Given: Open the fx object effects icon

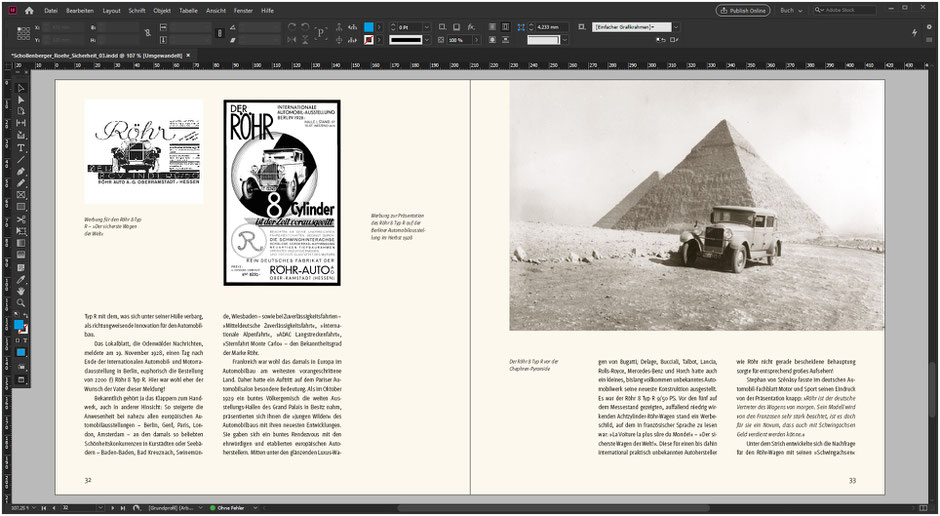Looking at the screenshot, I should (x=471, y=27).
